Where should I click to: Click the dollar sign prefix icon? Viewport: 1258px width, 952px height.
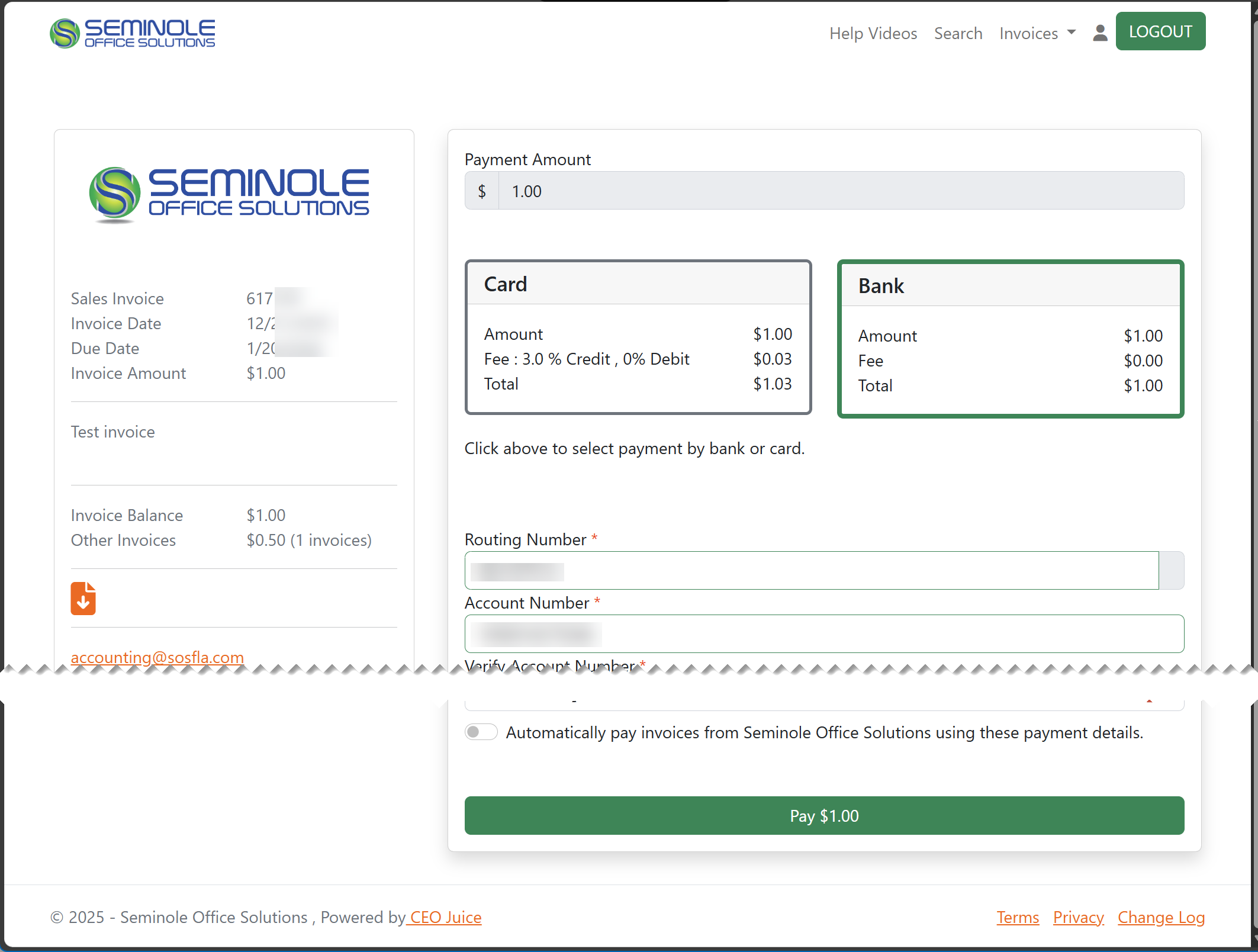482,191
